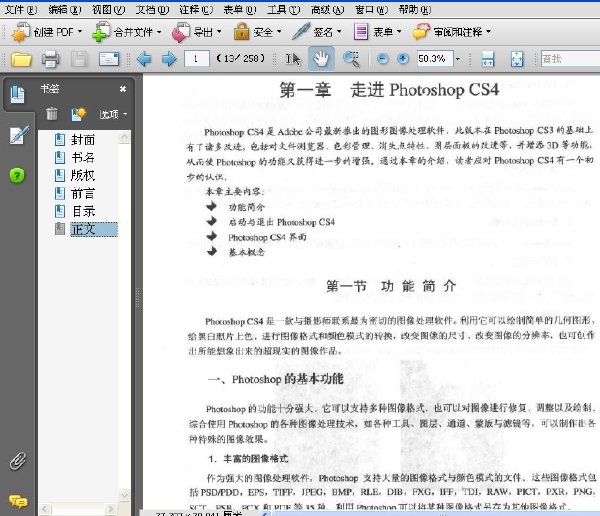The height and width of the screenshot is (516, 600).
Task: Choose the text select tool
Action: 293,59
